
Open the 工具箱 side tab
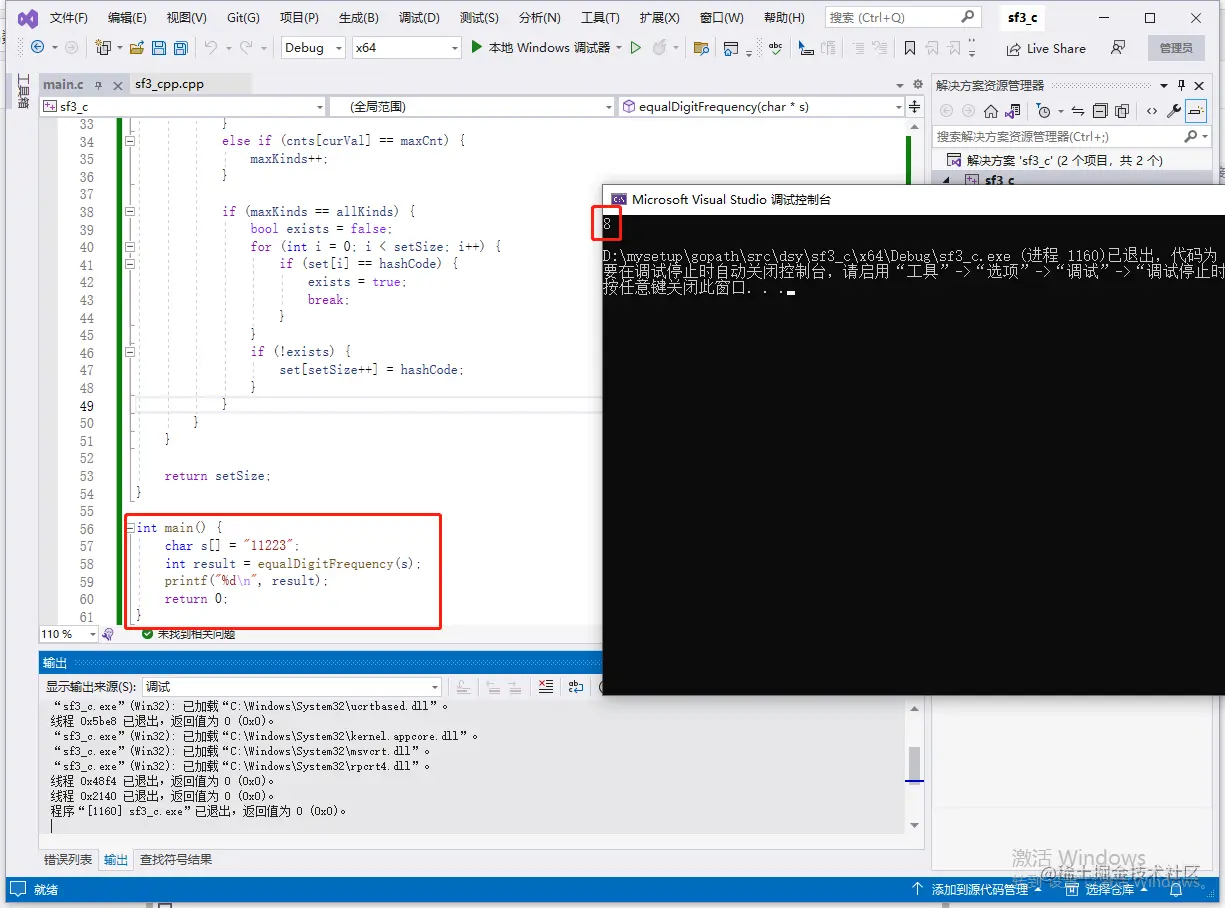(22, 91)
